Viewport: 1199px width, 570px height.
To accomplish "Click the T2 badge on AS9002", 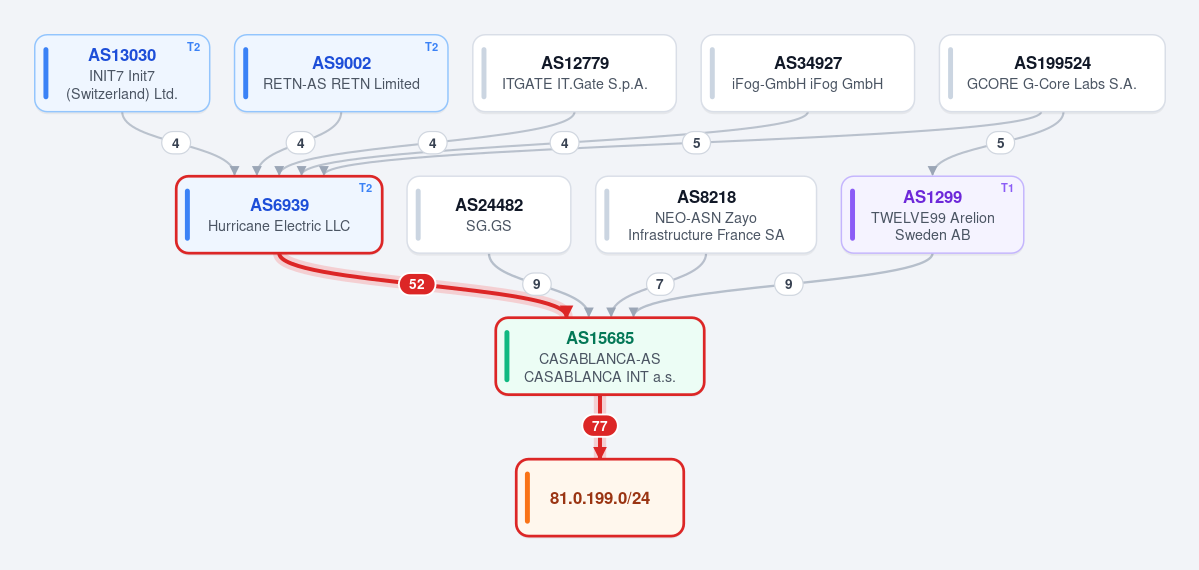I will [x=431, y=47].
